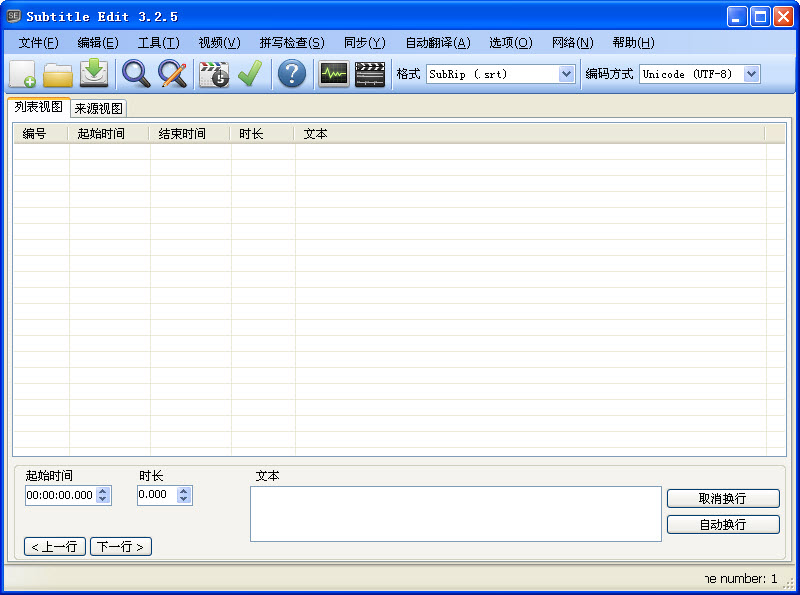The width and height of the screenshot is (800, 595).
Task: Open Help blue question mark icon
Action: 292,73
